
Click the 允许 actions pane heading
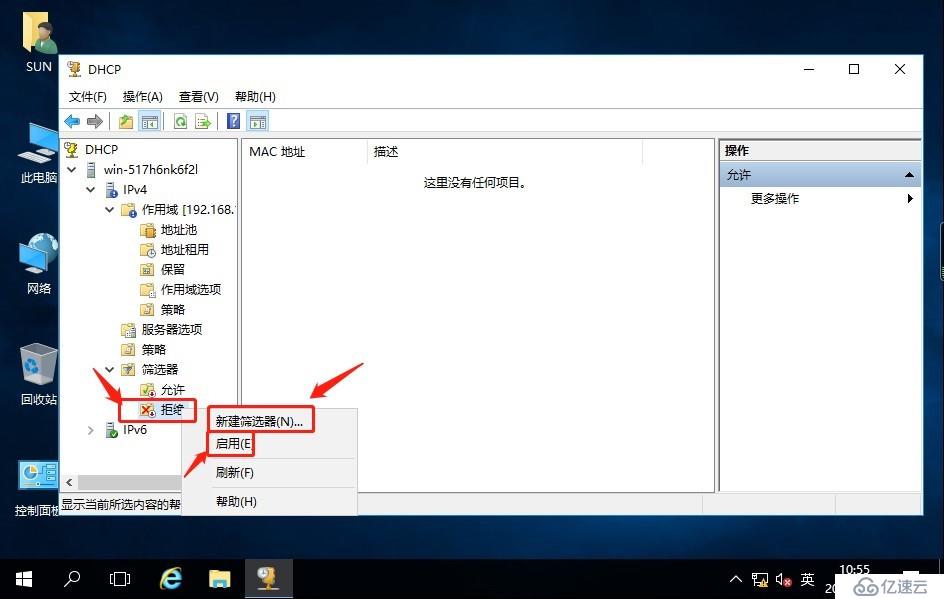tap(820, 175)
